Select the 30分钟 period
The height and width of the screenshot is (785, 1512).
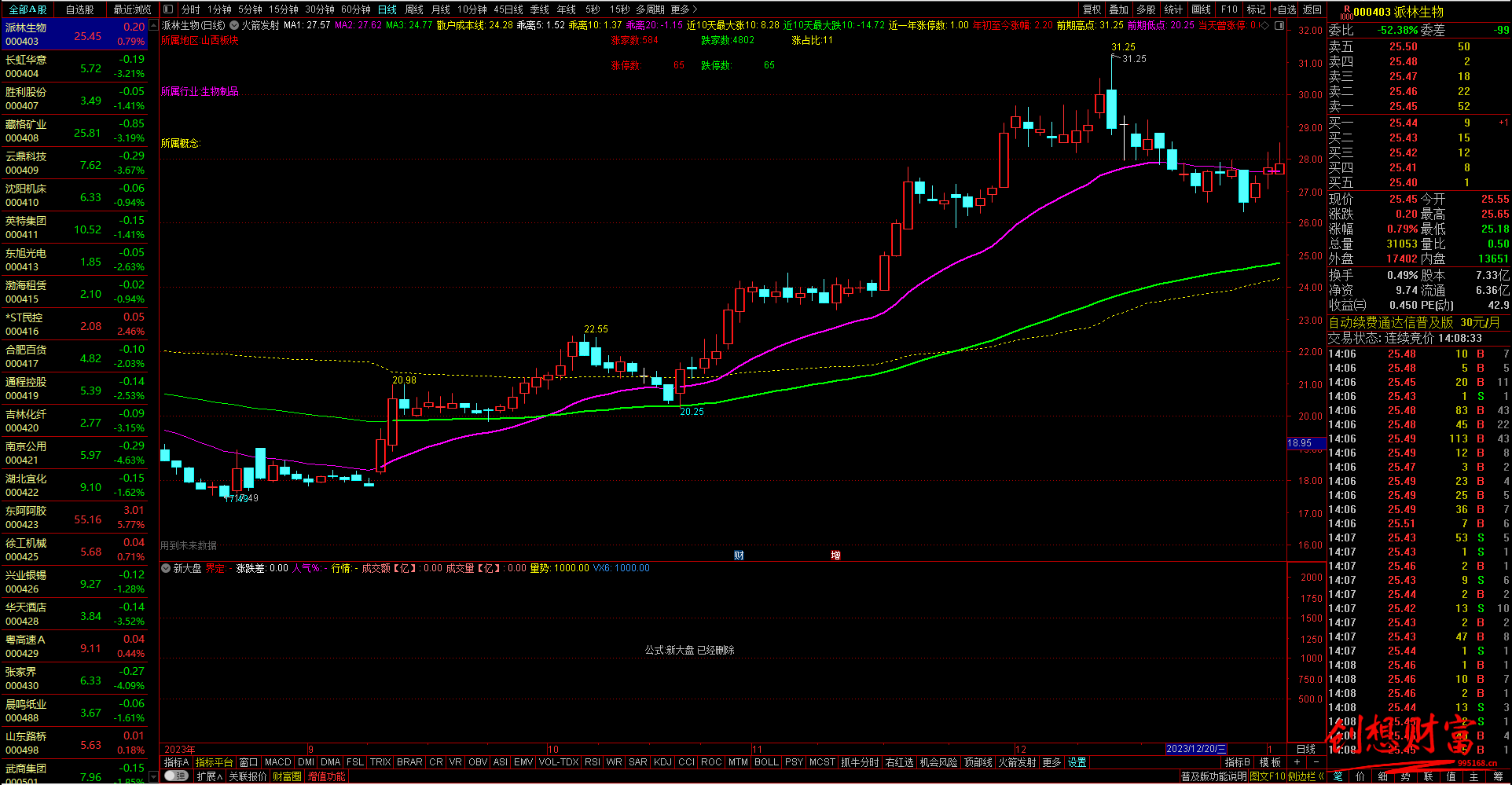point(320,9)
